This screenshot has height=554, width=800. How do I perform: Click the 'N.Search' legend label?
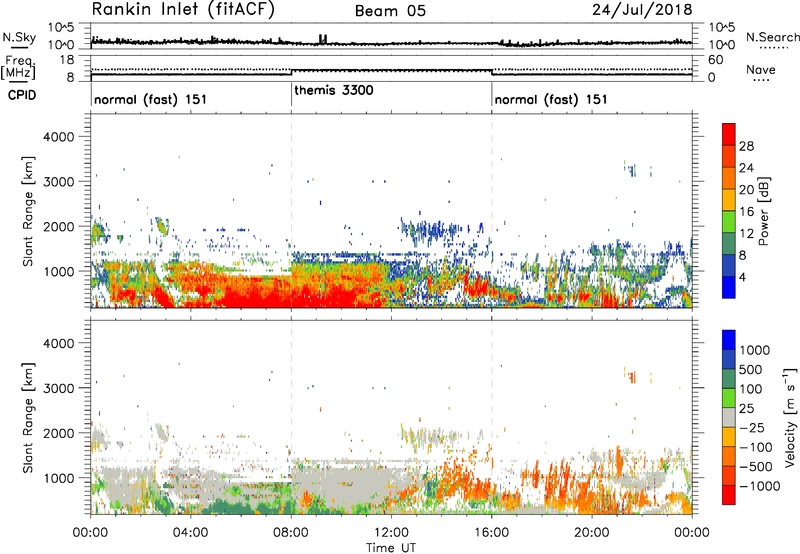[x=772, y=37]
